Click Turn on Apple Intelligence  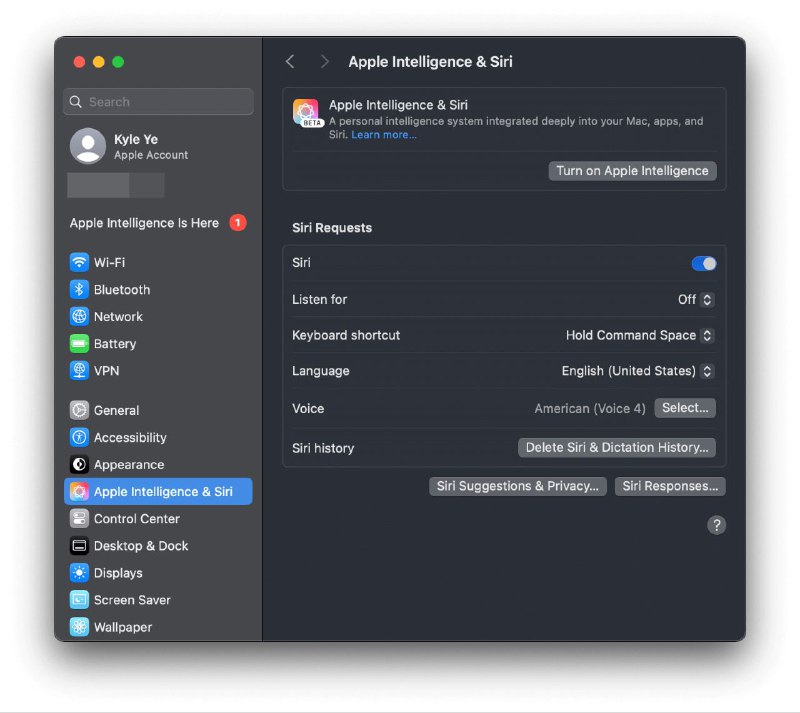pos(632,170)
